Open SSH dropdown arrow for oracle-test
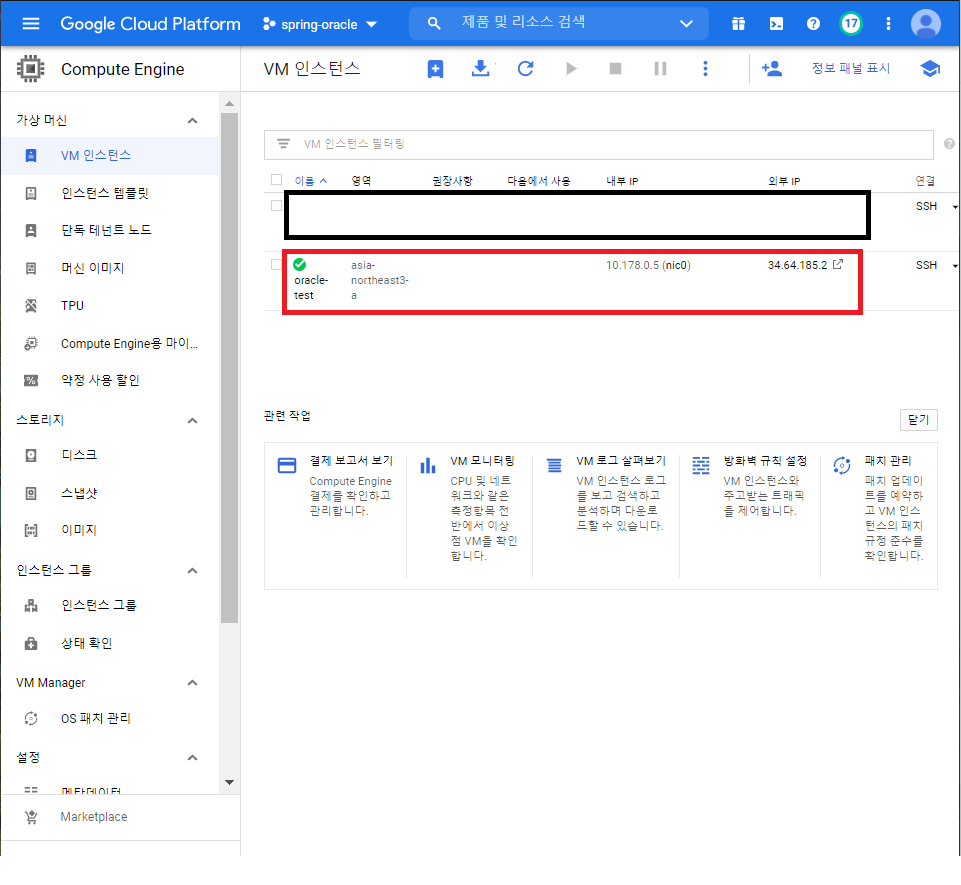The width and height of the screenshot is (961, 885). coord(955,265)
